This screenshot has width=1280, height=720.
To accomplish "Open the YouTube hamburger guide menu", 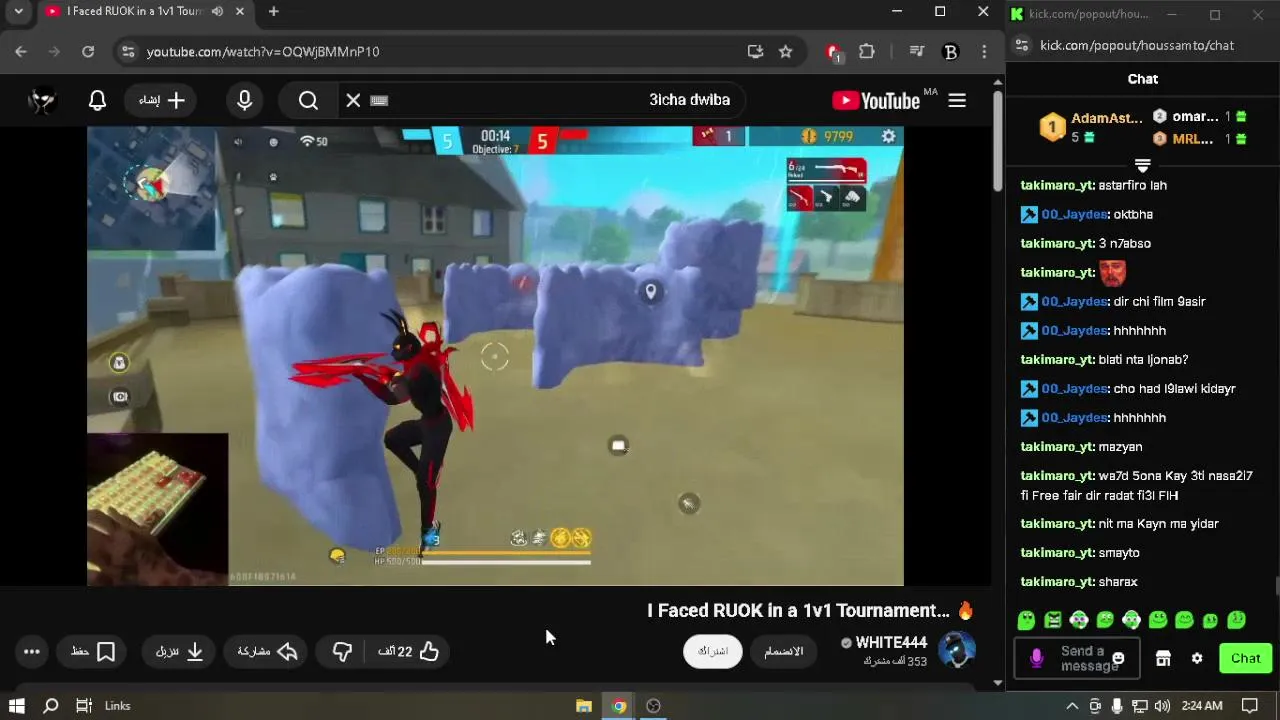I will pyautogui.click(x=957, y=100).
